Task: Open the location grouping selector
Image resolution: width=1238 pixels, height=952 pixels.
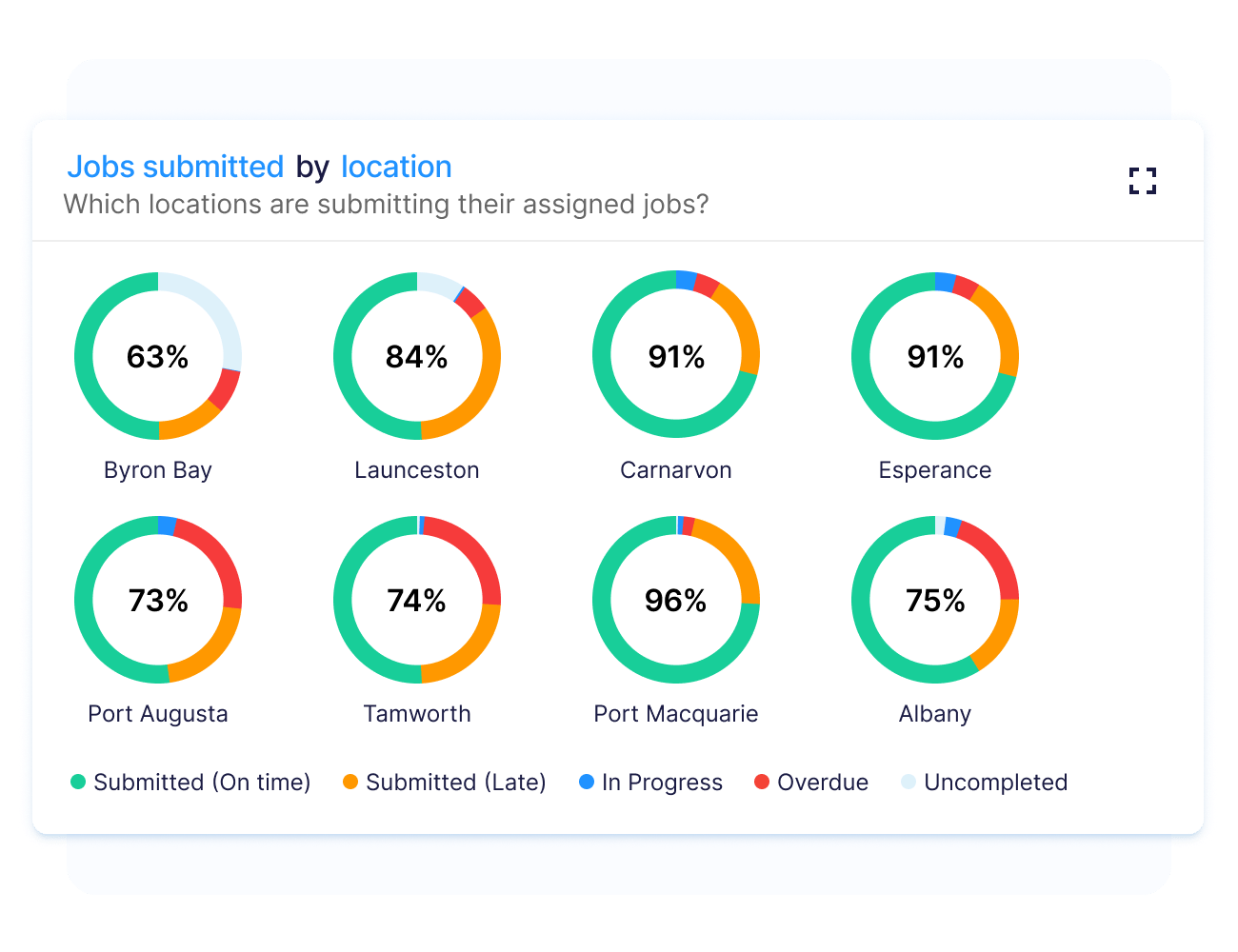Action: (396, 167)
